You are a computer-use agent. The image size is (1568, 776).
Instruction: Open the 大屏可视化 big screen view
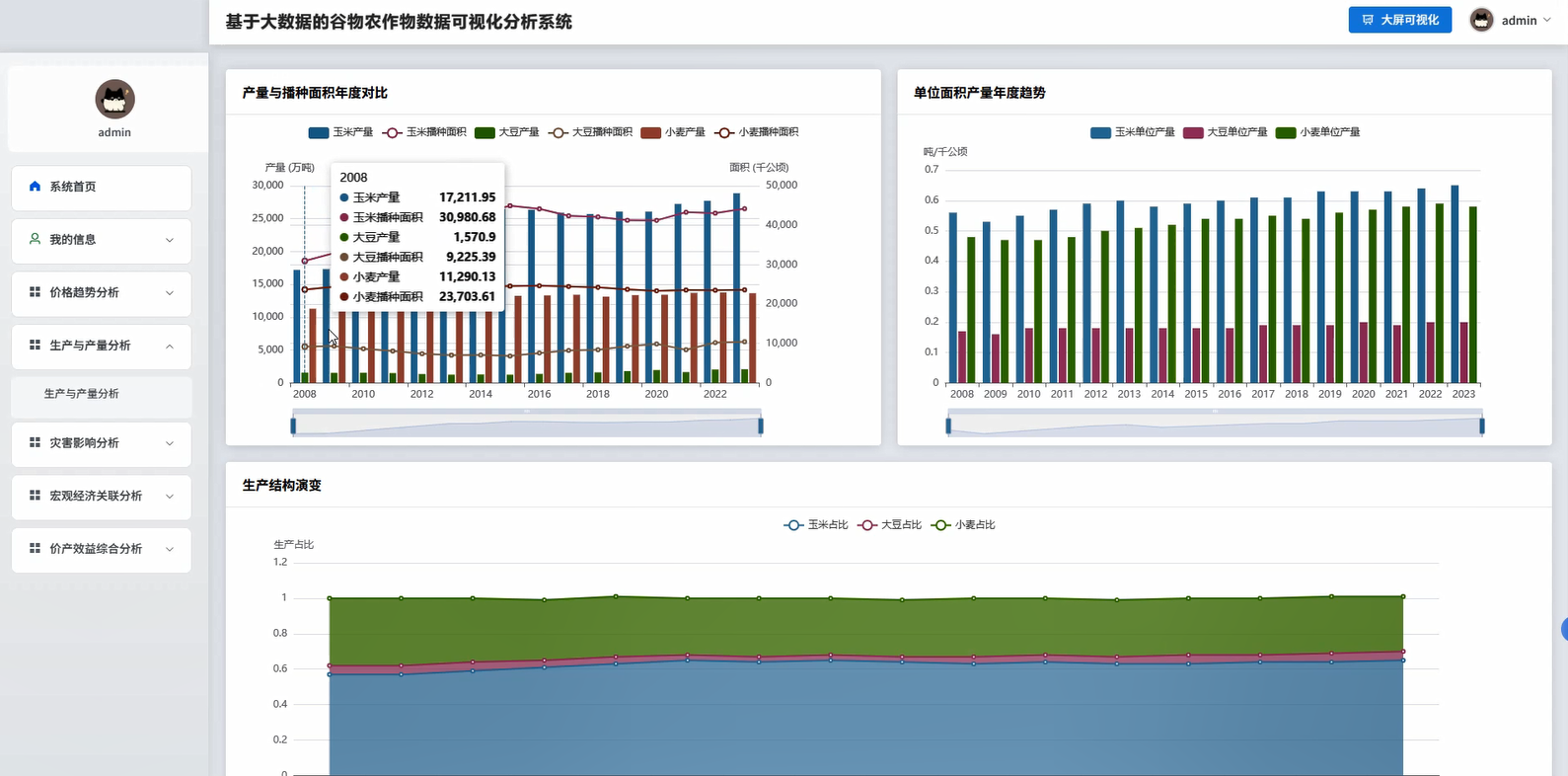(x=1400, y=20)
